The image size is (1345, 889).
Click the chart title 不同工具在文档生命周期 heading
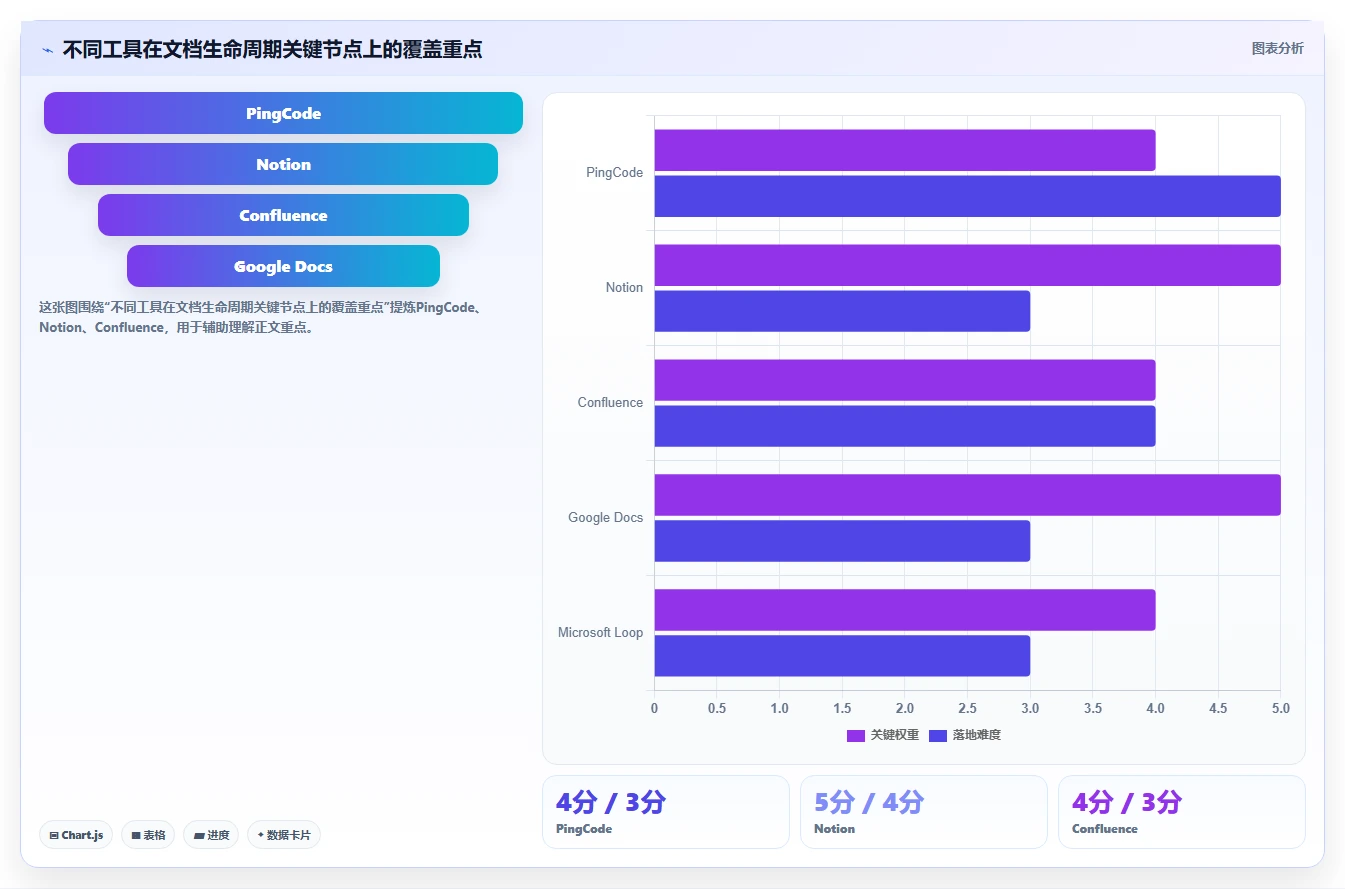272,50
